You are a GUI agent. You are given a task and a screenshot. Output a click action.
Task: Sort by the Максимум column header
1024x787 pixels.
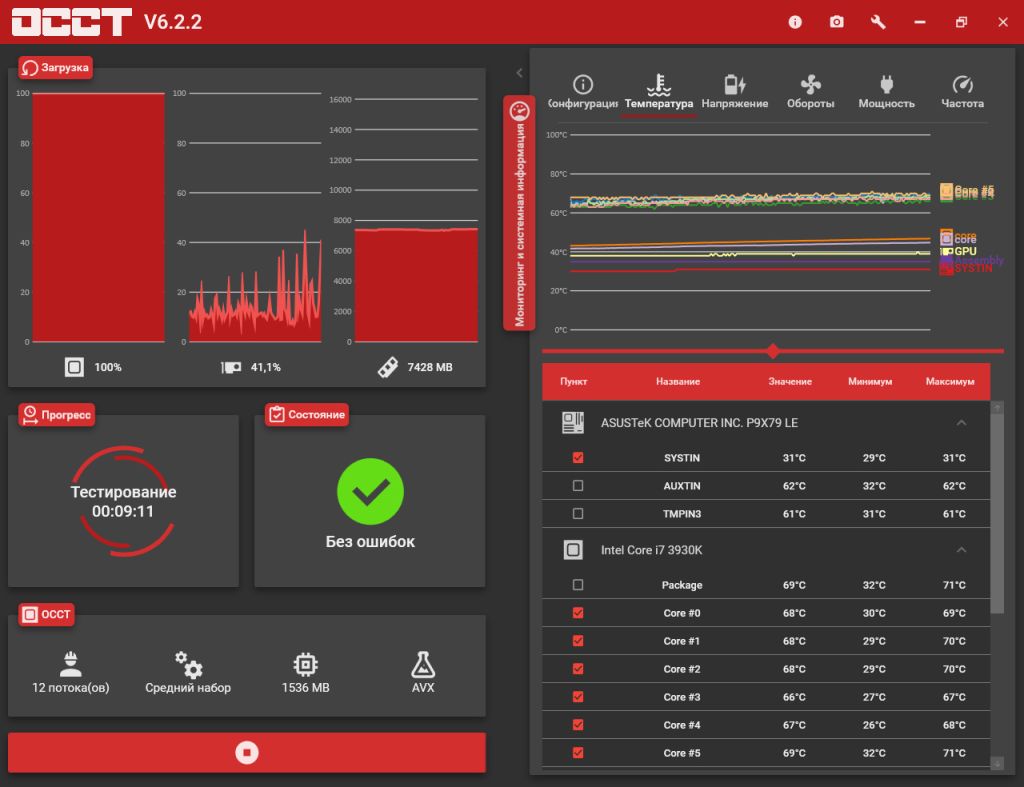(x=950, y=381)
